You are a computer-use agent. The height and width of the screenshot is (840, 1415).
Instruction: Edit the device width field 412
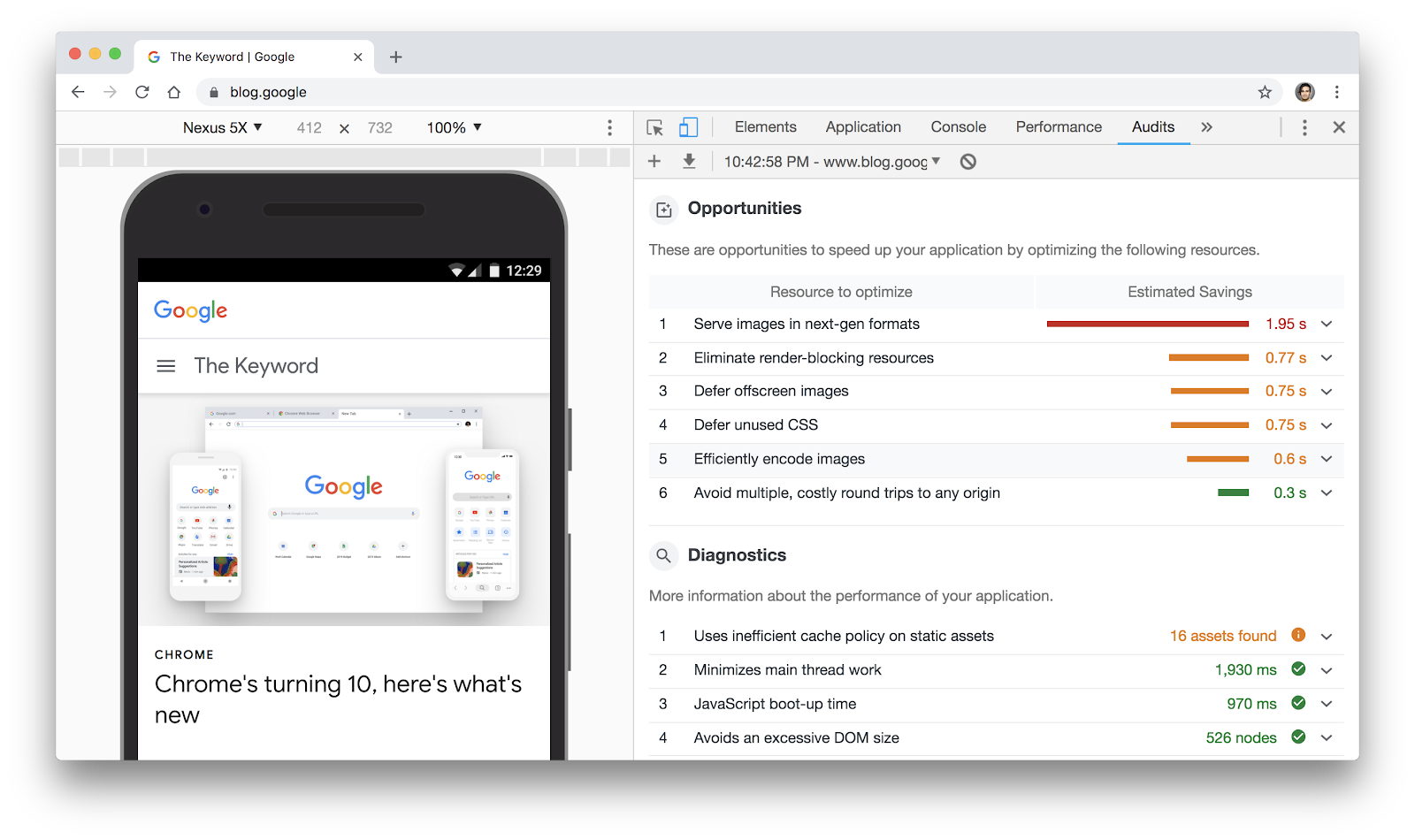pos(310,128)
